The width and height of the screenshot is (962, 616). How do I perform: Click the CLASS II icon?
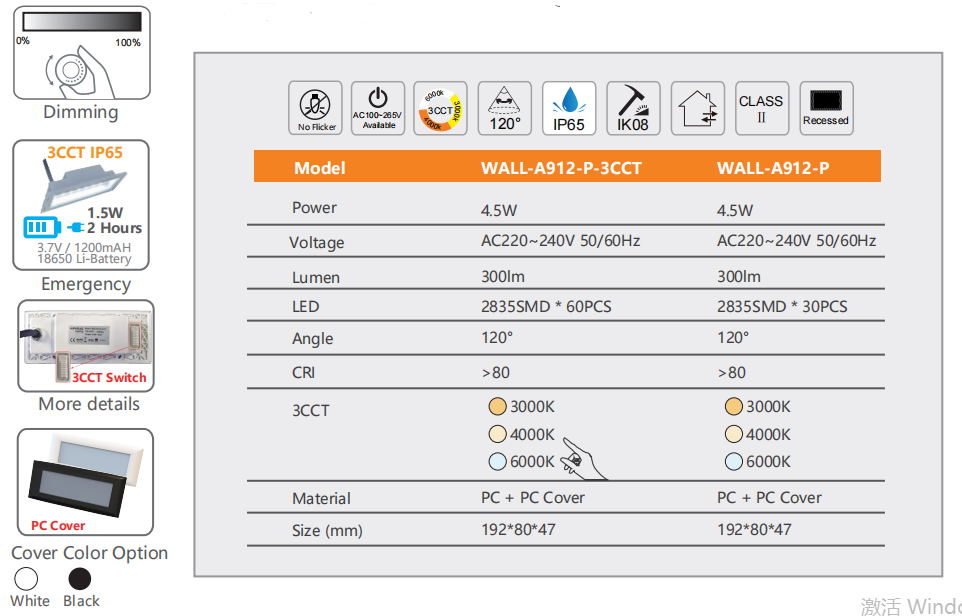pyautogui.click(x=761, y=108)
